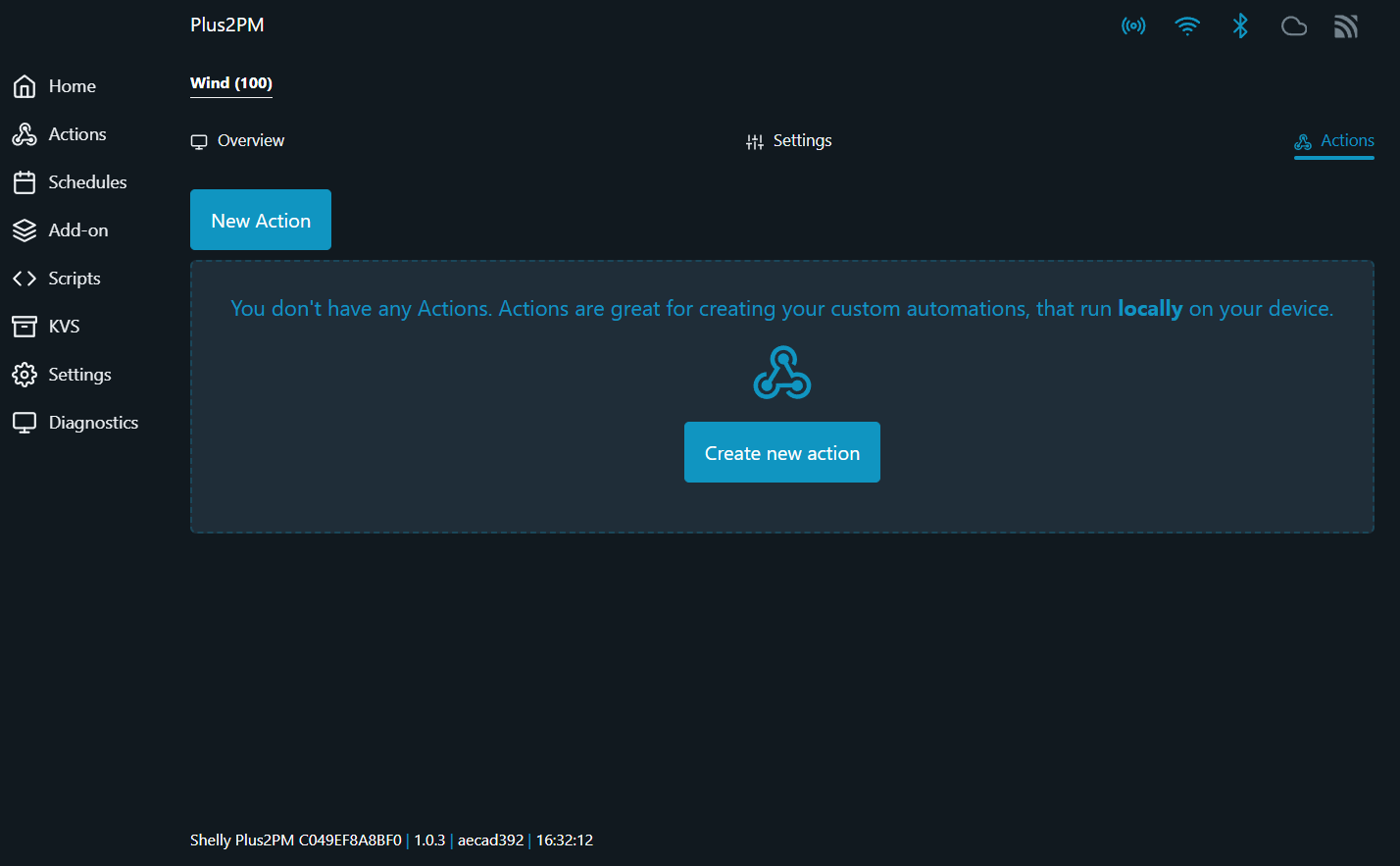The height and width of the screenshot is (866, 1400).
Task: Click the Home house icon in sidebar
Action: click(x=25, y=86)
